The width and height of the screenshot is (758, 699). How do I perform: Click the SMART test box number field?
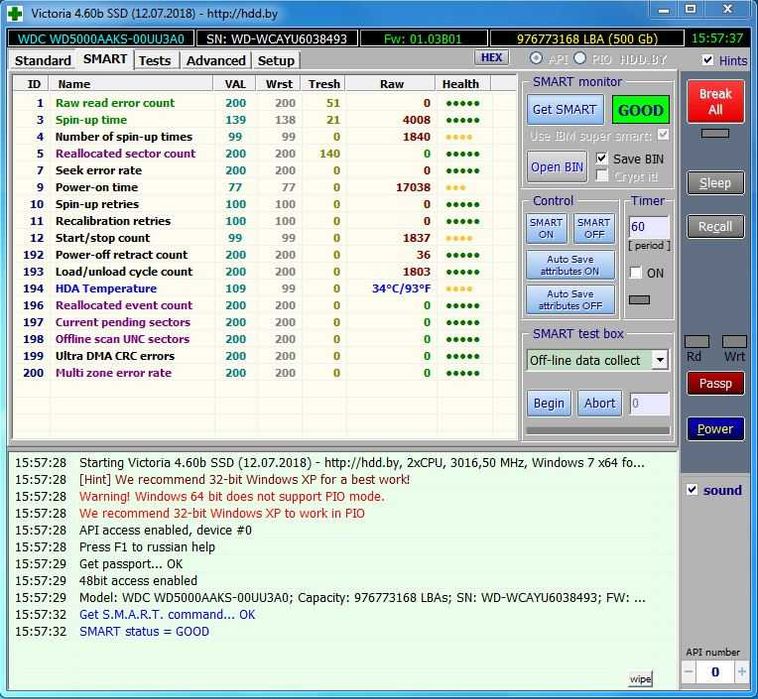tap(649, 403)
